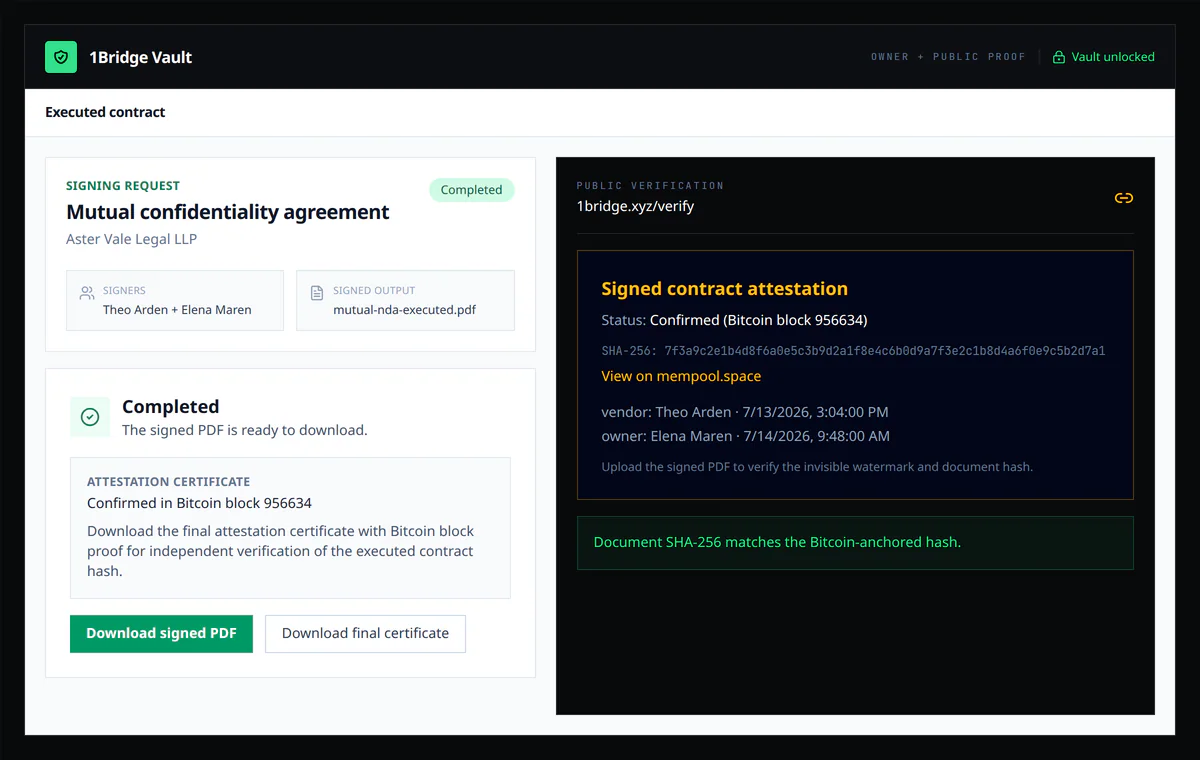Click the 1Bridge Vault shield logo icon

click(x=61, y=57)
